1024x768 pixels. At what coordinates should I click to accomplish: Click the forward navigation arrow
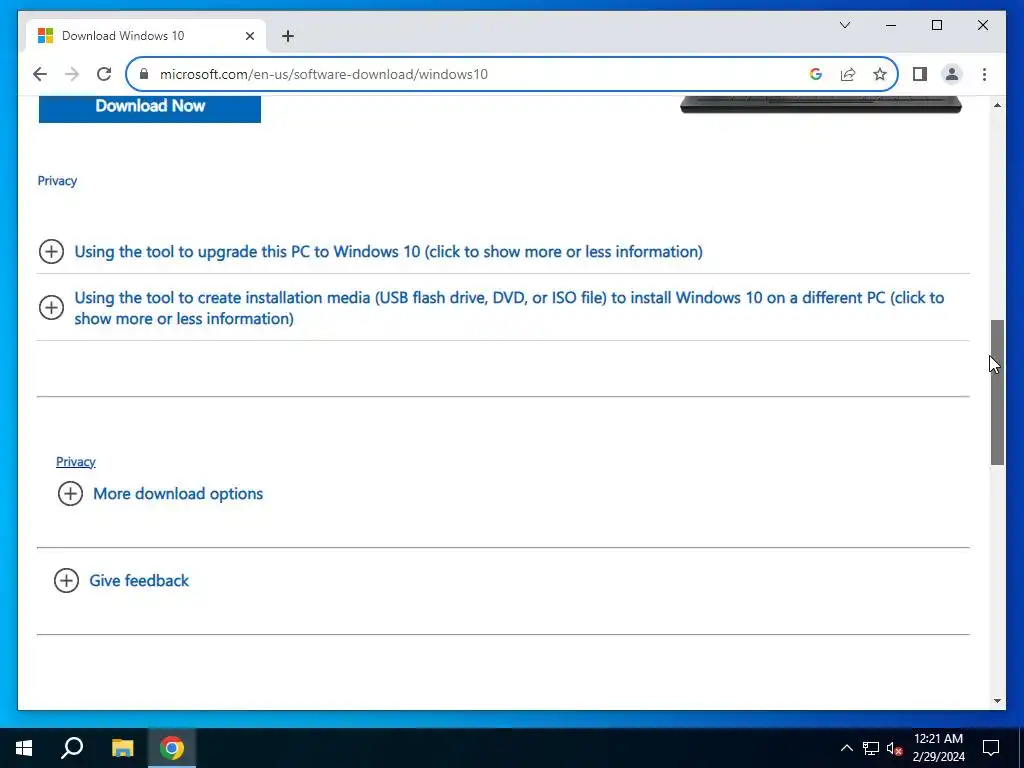coord(72,74)
